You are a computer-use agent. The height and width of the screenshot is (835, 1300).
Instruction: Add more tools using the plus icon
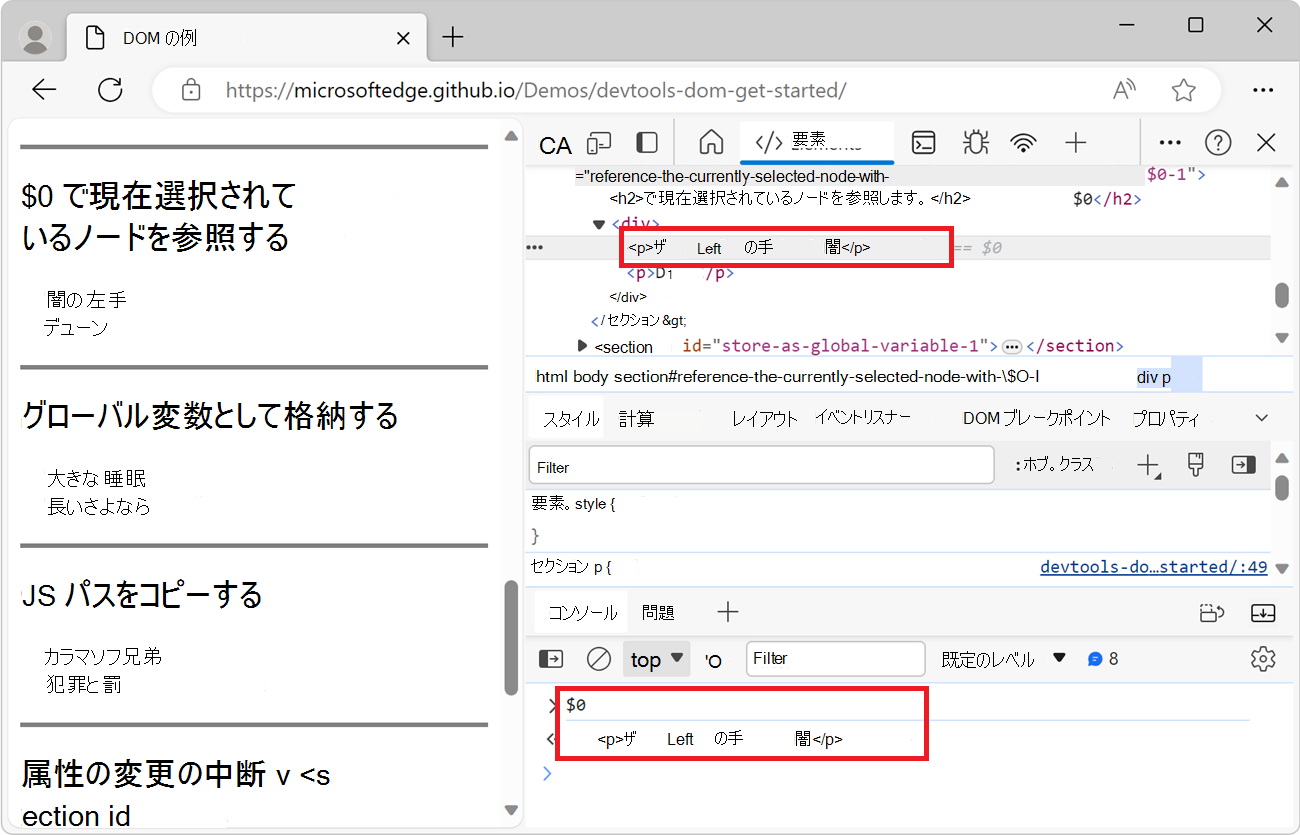tap(1075, 143)
